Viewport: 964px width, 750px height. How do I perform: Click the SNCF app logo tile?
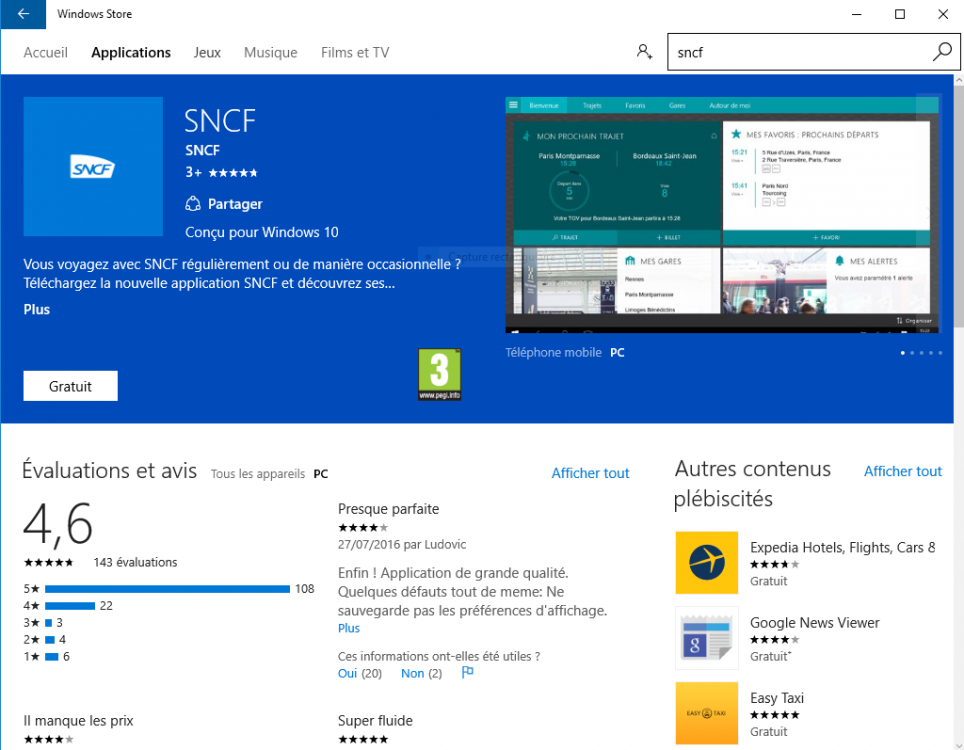click(93, 167)
